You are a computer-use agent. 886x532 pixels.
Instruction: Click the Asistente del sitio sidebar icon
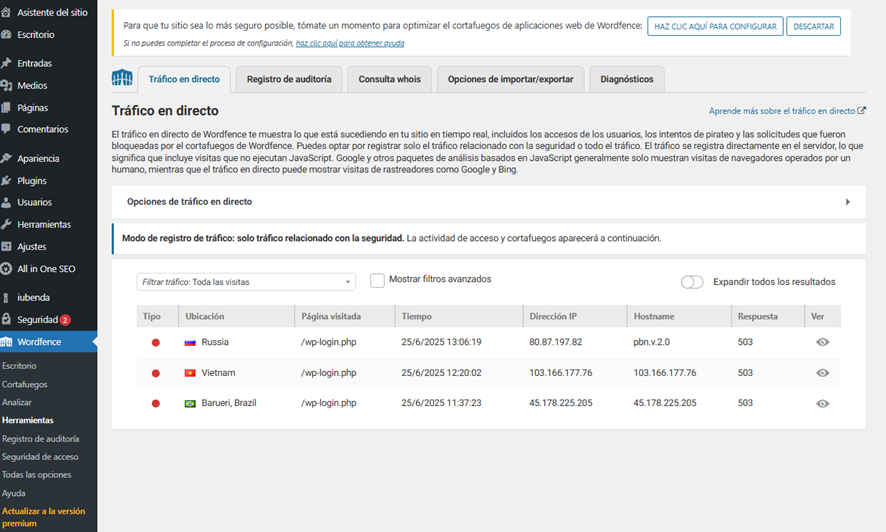[x=6, y=12]
